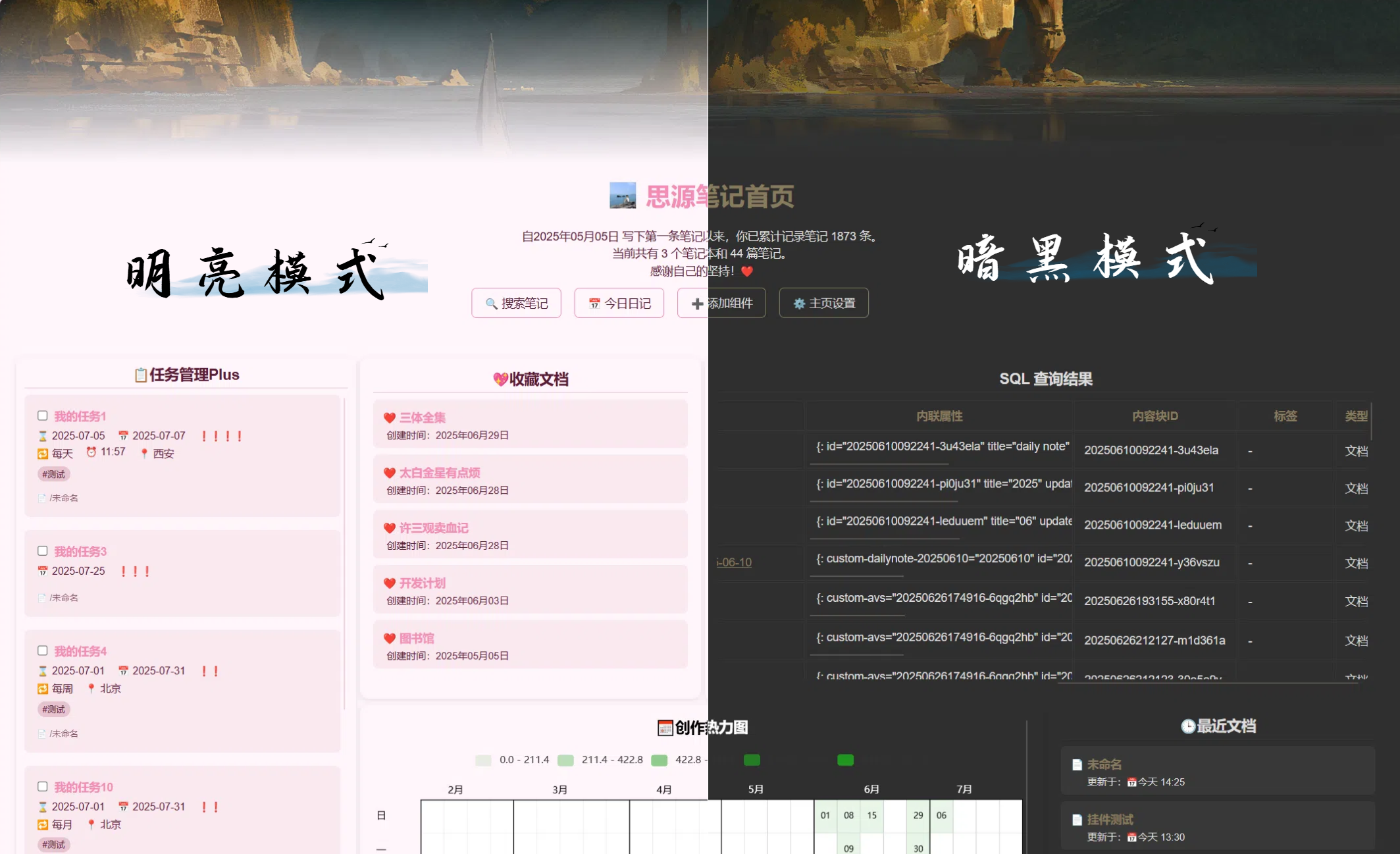Open the 开发计划 bookmarked document
Viewport: 1400px width, 854px height.
(x=423, y=583)
